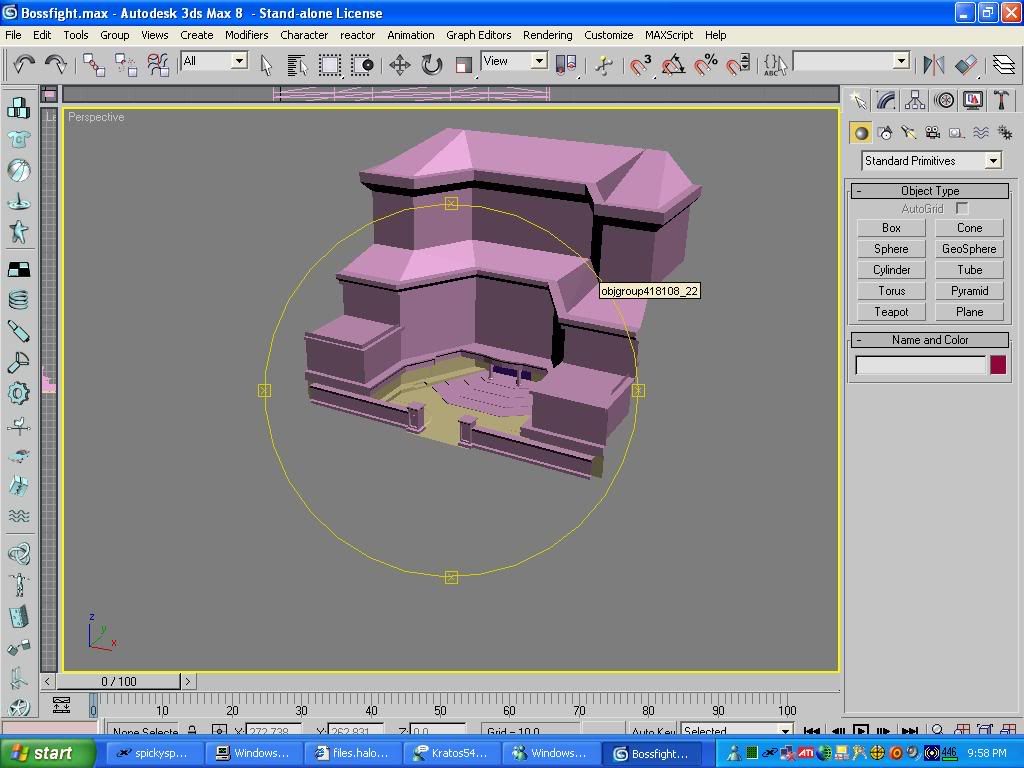Image resolution: width=1024 pixels, height=768 pixels.
Task: Click the Undo arrow in the main toolbar
Action: click(24, 64)
